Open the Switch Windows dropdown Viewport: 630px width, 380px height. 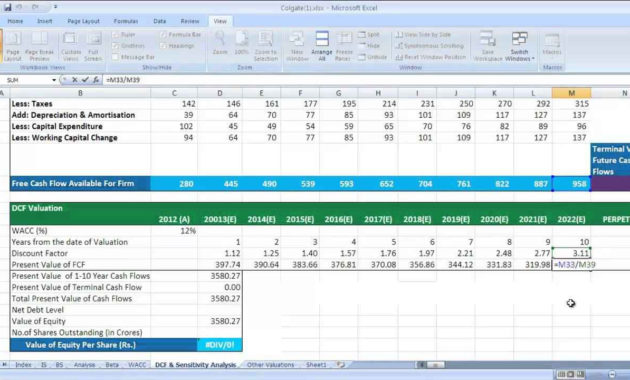point(520,46)
